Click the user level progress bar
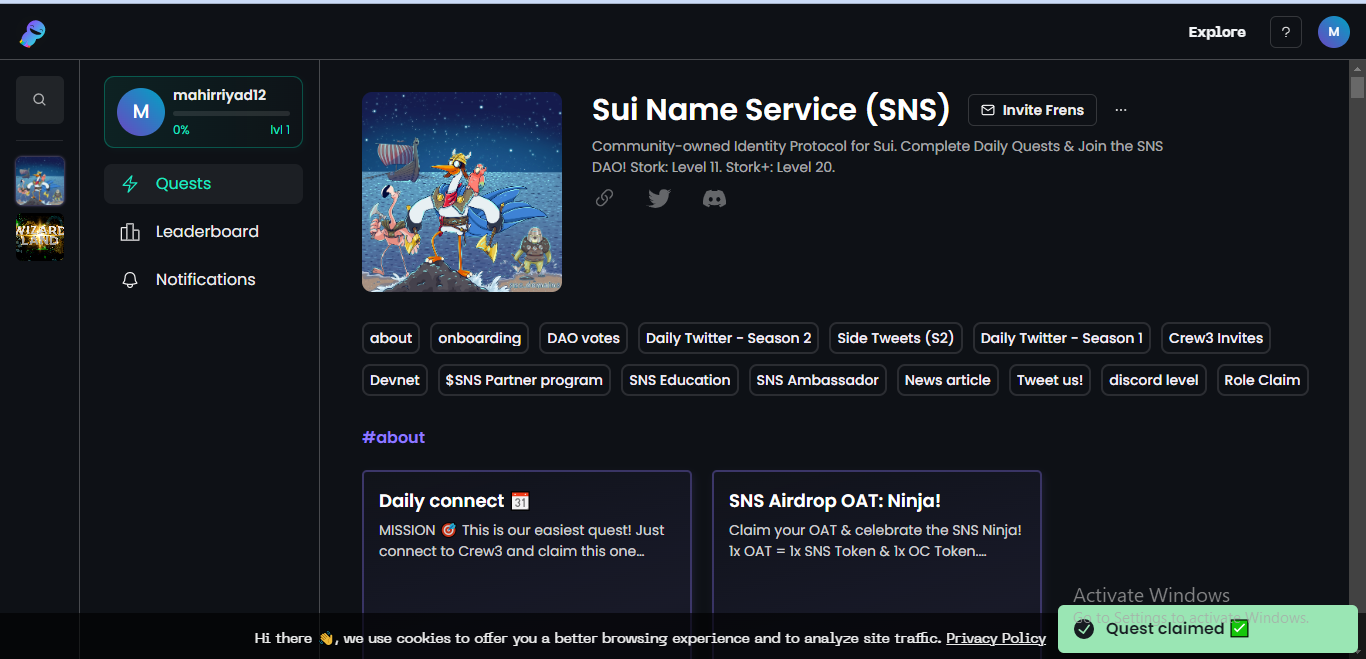The image size is (1366, 659). pos(231,114)
